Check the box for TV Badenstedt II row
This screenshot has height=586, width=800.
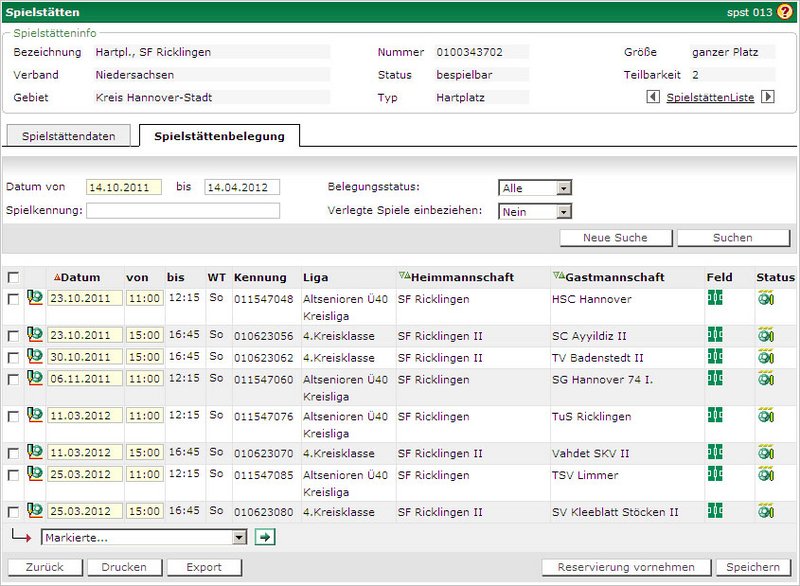(13, 357)
